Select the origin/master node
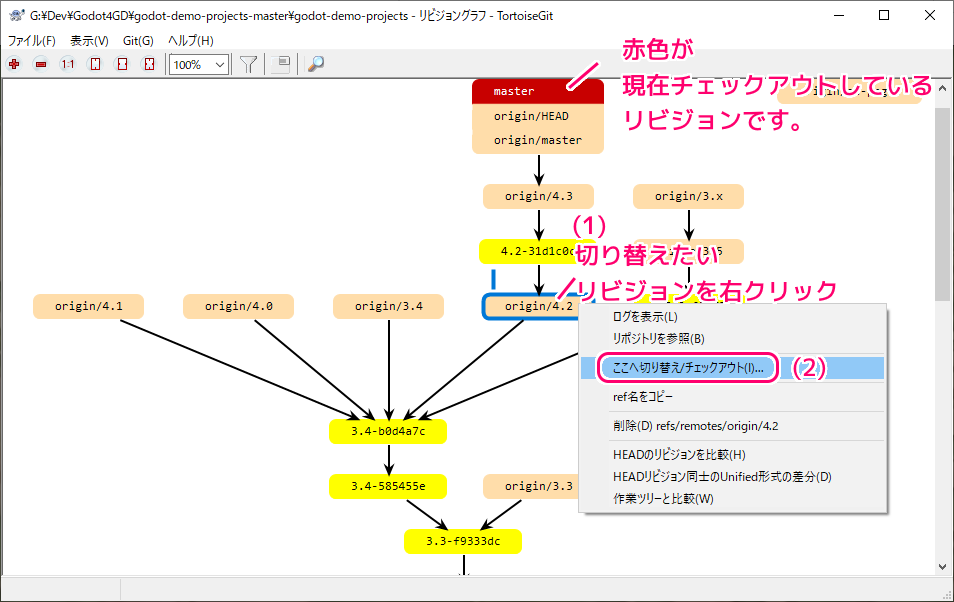This screenshot has width=954, height=602. pyautogui.click(x=538, y=141)
